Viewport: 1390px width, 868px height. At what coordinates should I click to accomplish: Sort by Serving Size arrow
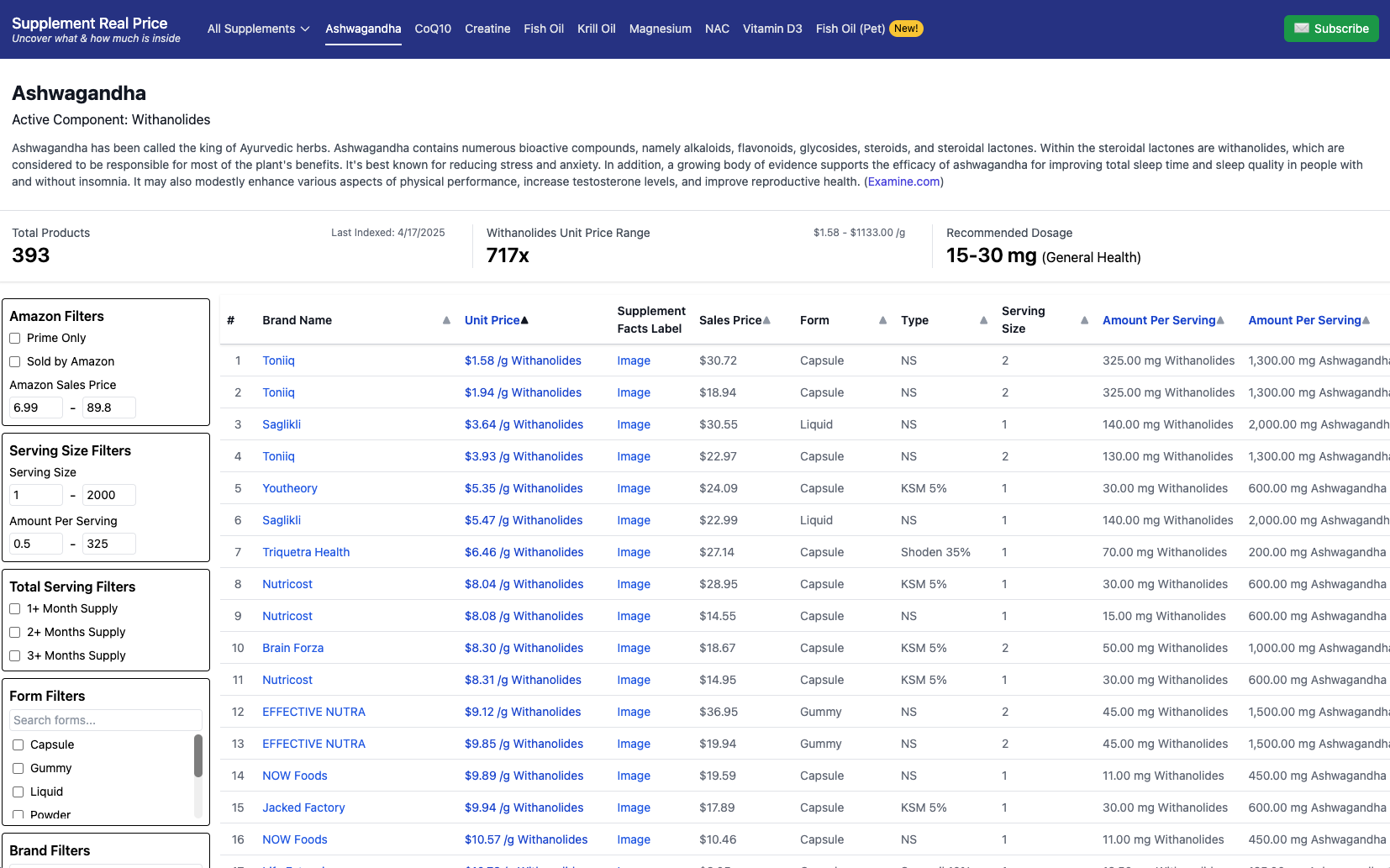(1084, 320)
